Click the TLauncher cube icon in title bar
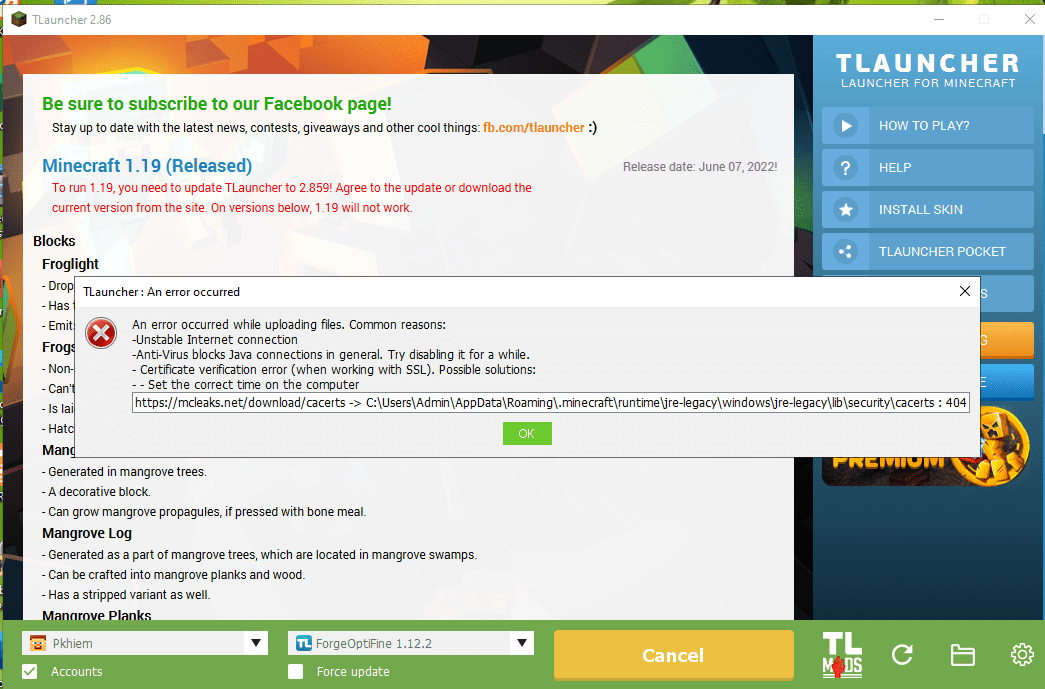The height and width of the screenshot is (689, 1045). [19, 19]
